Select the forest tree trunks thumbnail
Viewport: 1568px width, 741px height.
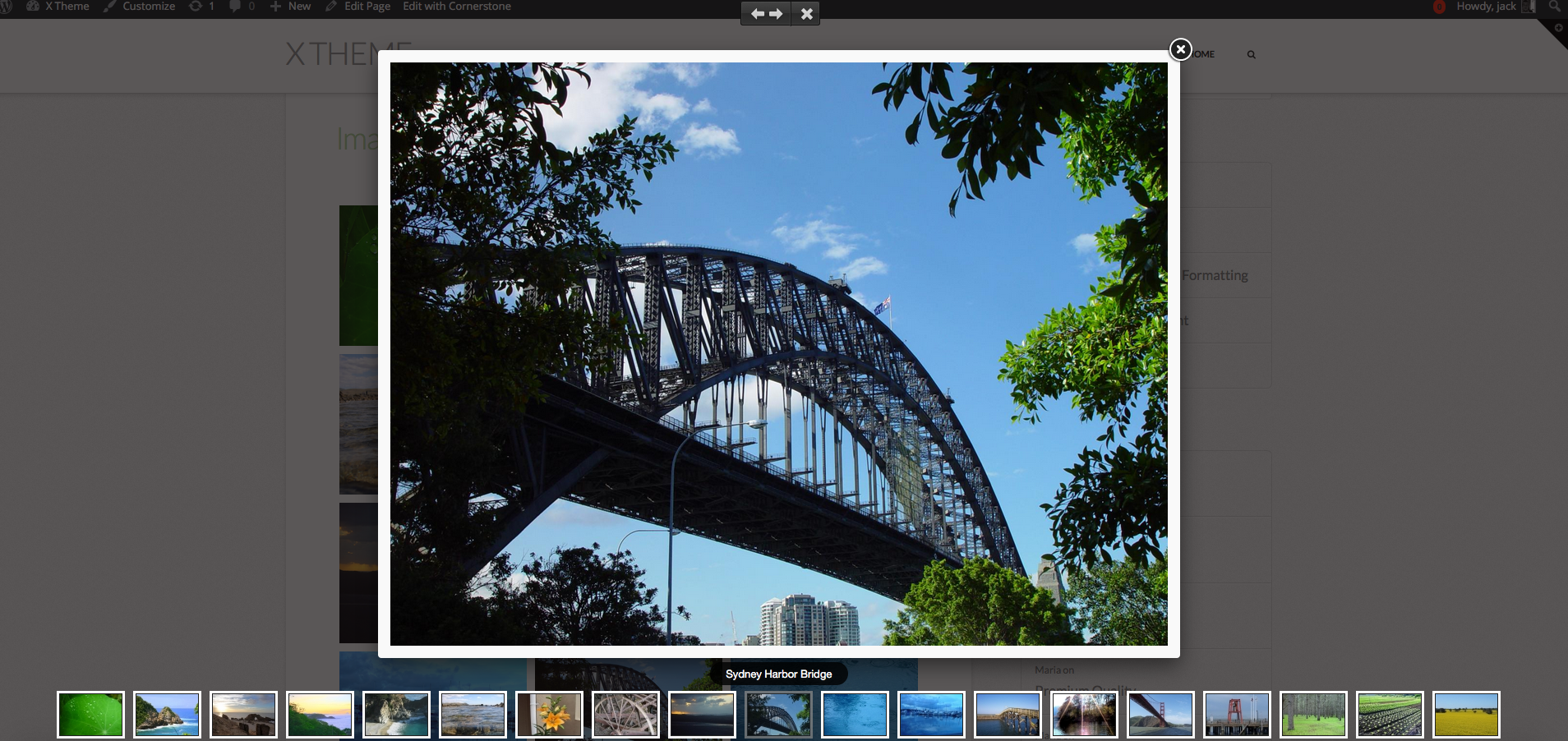tap(1313, 715)
